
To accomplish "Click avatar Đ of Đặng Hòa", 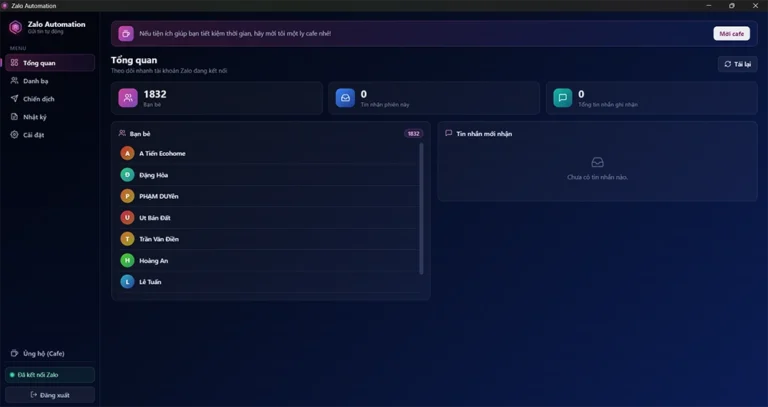I will click(127, 175).
